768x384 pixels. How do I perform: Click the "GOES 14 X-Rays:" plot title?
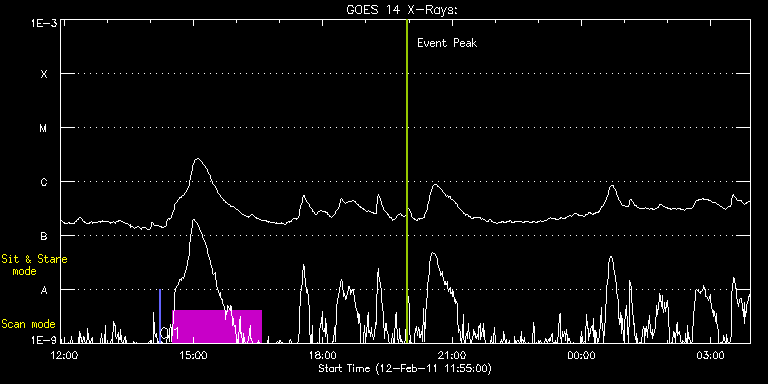coord(402,10)
